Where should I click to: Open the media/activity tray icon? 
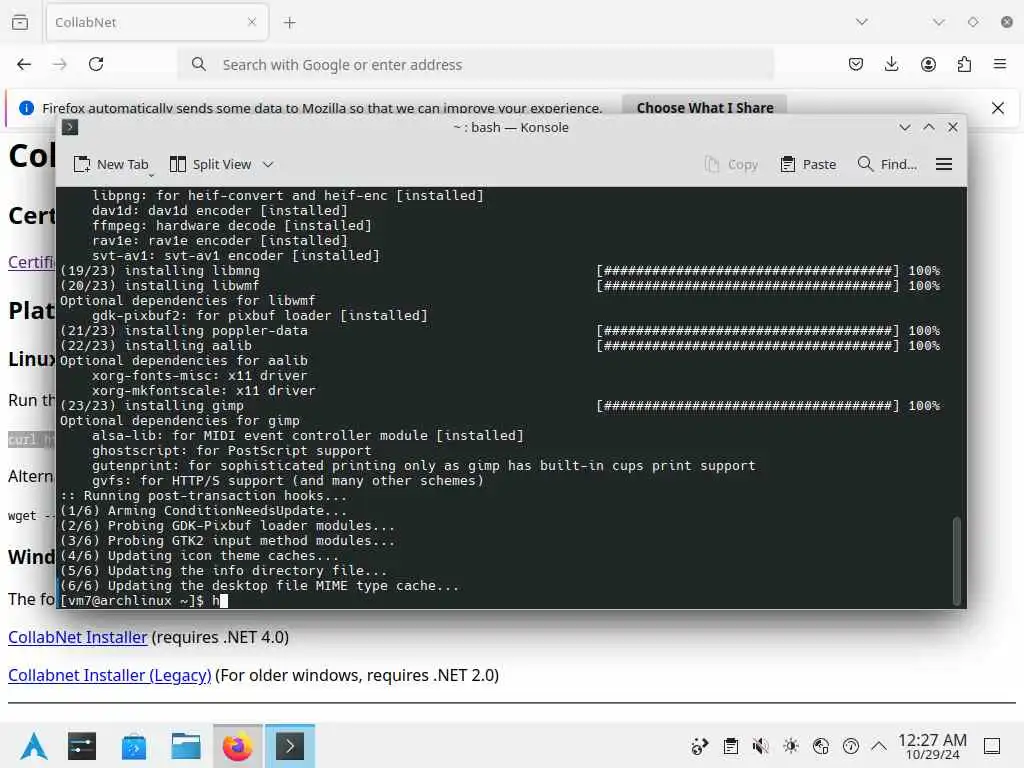click(699, 746)
